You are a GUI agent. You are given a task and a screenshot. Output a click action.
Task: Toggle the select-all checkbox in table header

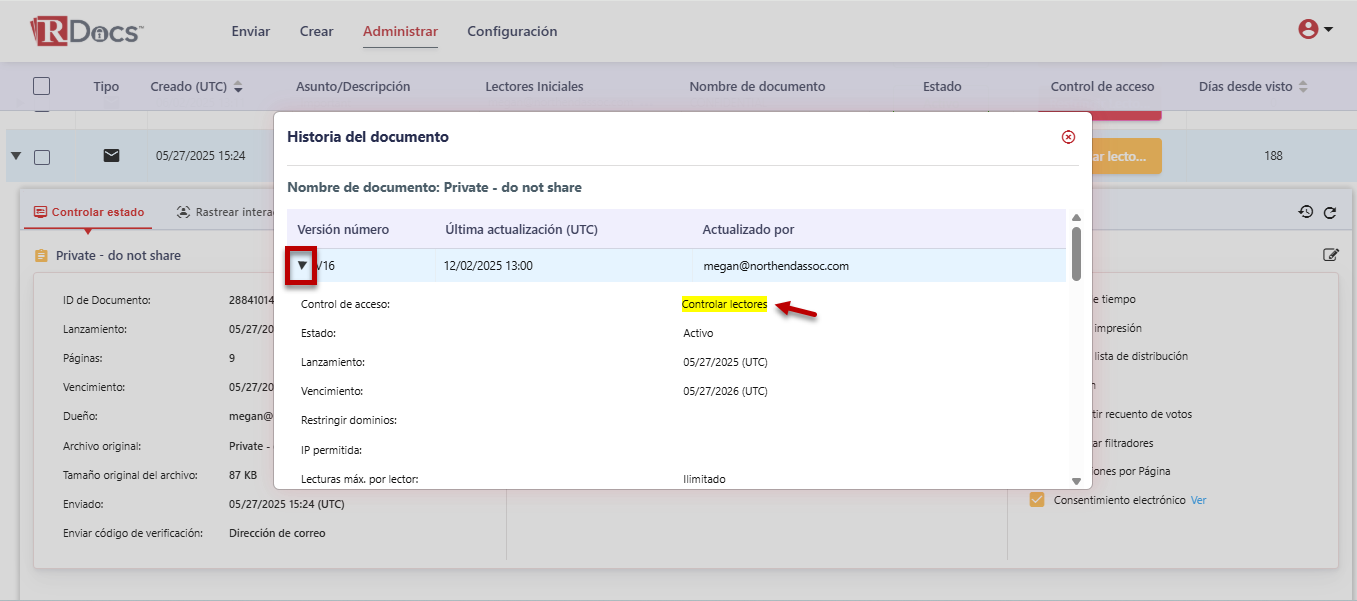tap(41, 86)
